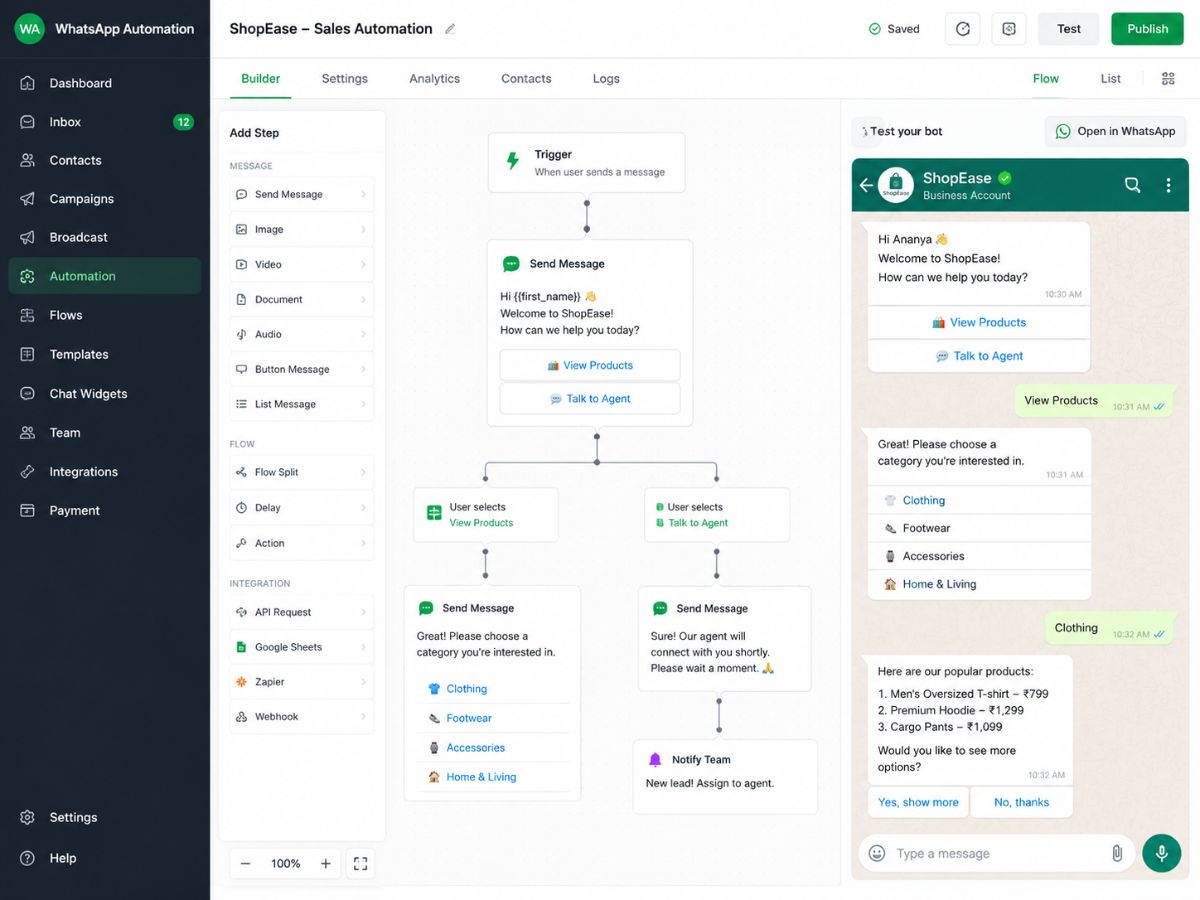Viewport: 1200px width, 900px height.
Task: Open Broadcast in the sidebar
Action: (x=104, y=237)
